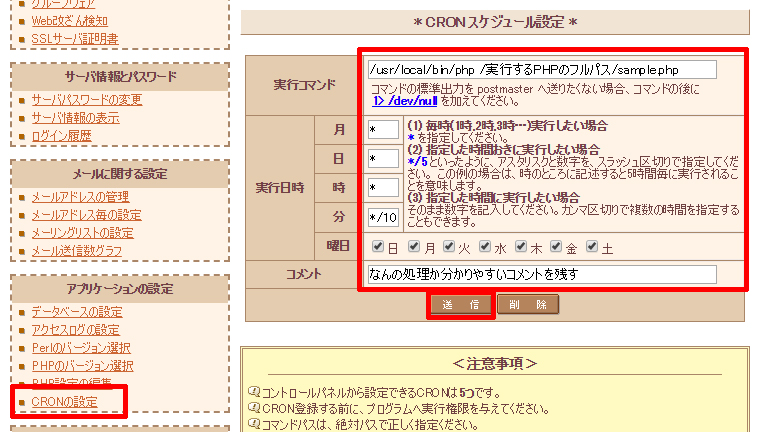Click サーバパスワードの変更 link
Viewport: 757px width, 432px height.
click(x=86, y=99)
